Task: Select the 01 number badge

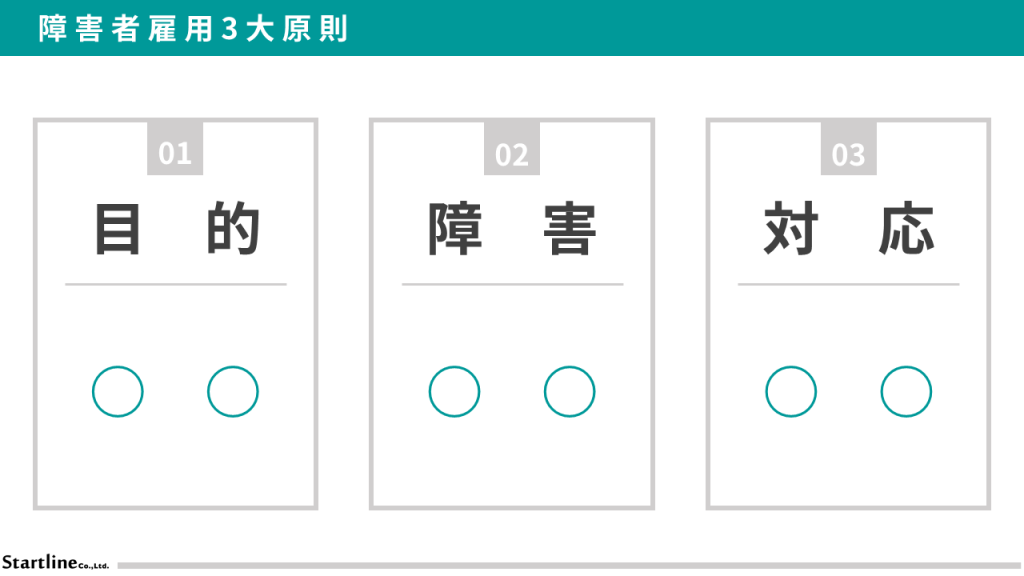Action: pos(175,151)
